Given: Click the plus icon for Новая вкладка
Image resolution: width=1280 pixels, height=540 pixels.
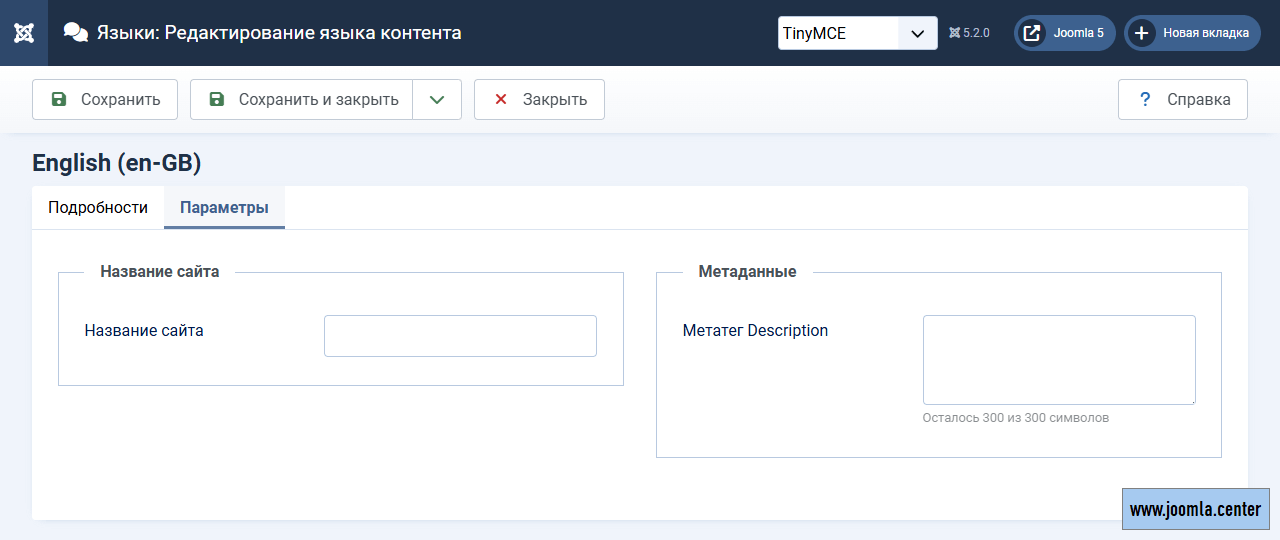Looking at the screenshot, I should pyautogui.click(x=1140, y=33).
